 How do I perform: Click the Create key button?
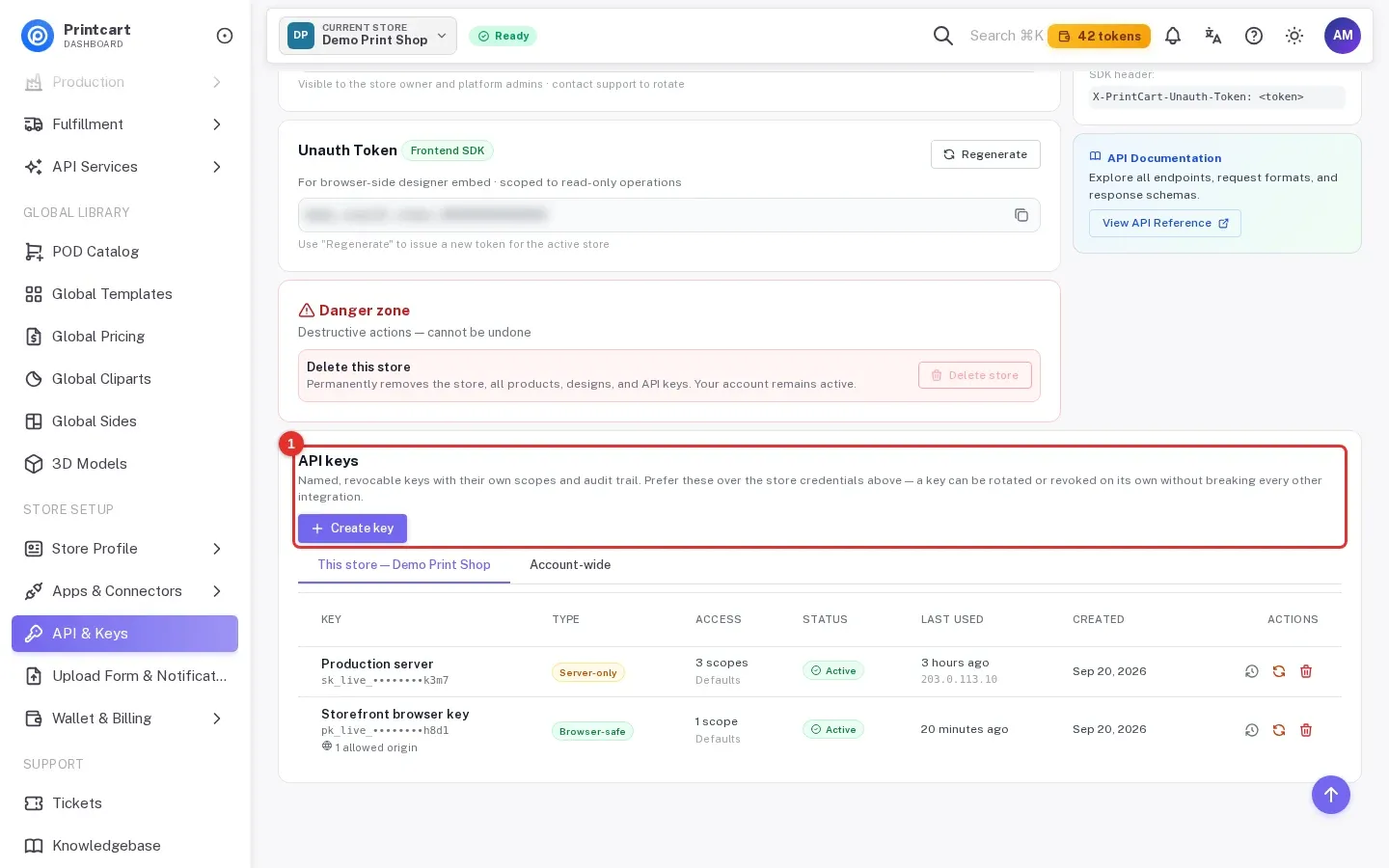click(x=352, y=529)
